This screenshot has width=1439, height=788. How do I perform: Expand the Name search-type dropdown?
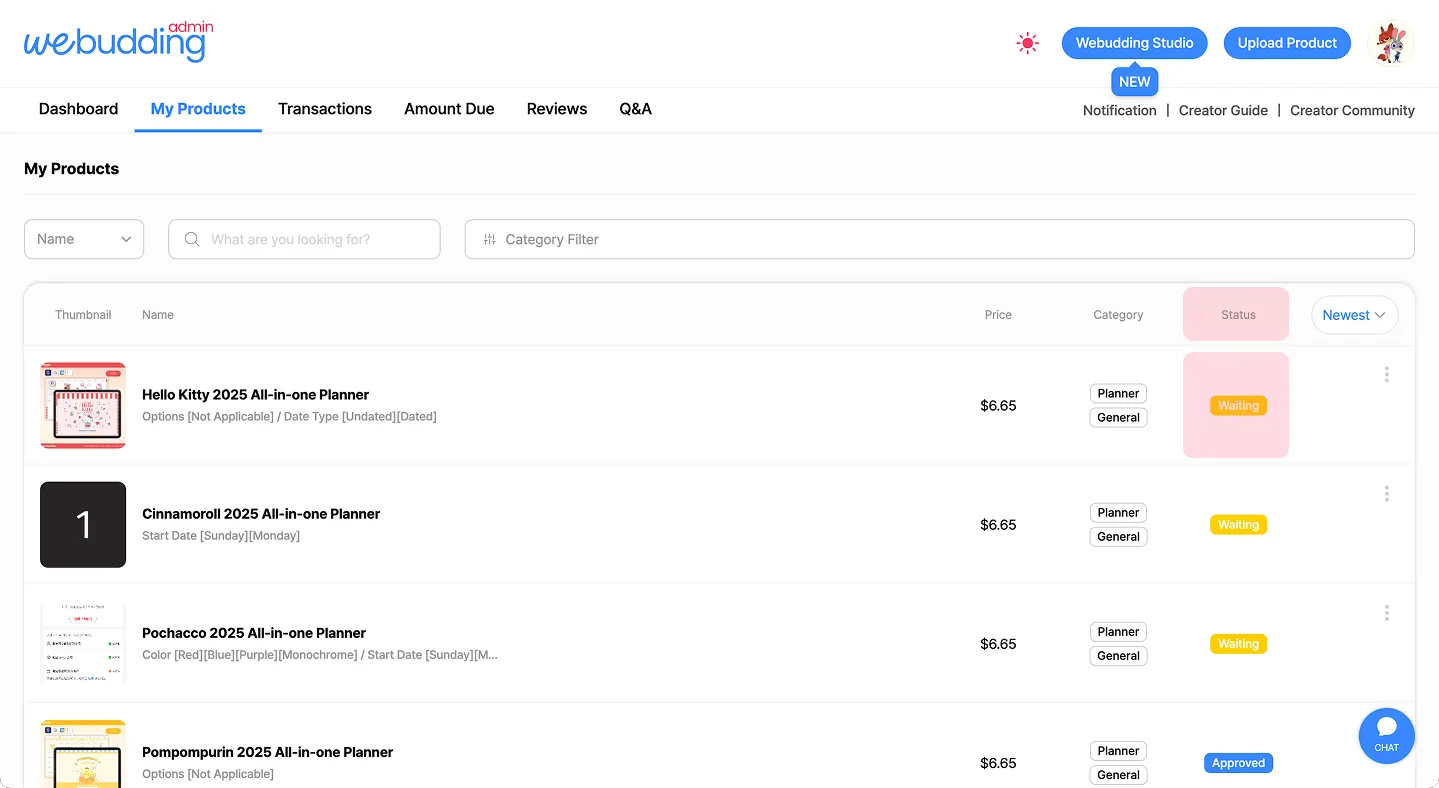[x=84, y=239]
